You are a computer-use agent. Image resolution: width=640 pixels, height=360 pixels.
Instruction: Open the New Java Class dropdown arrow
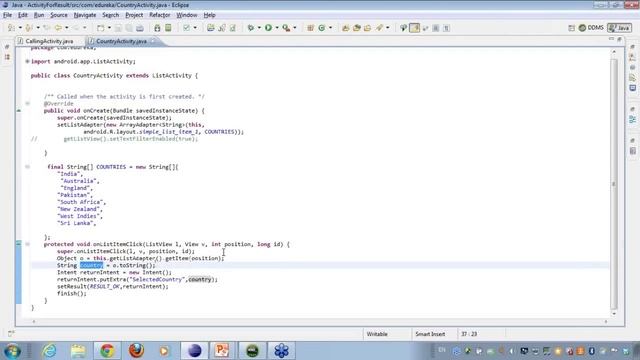pos(330,28)
